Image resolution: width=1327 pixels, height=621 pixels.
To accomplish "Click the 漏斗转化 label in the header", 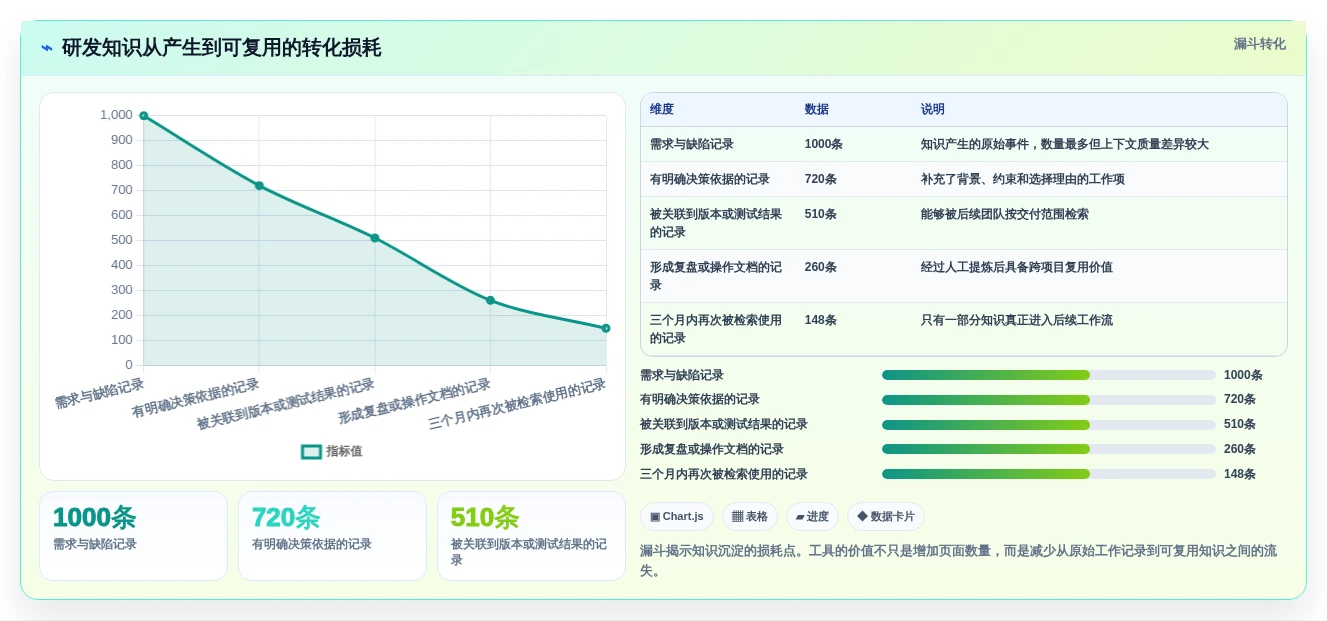I will 1259,44.
